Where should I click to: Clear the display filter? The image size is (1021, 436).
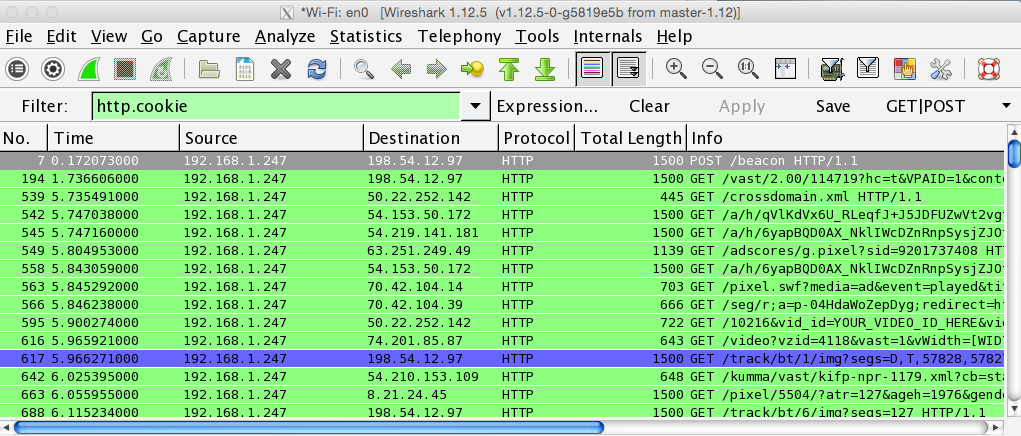[649, 106]
